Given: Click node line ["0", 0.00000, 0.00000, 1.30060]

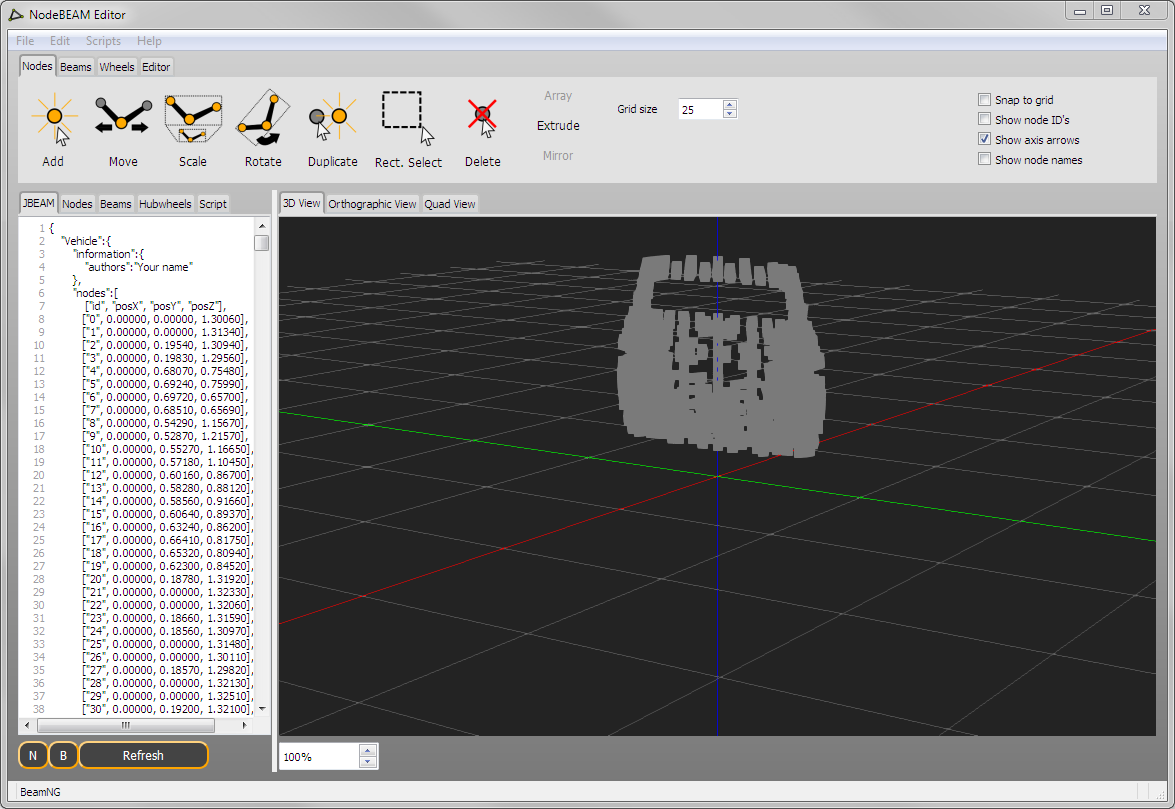Looking at the screenshot, I should click(x=165, y=318).
